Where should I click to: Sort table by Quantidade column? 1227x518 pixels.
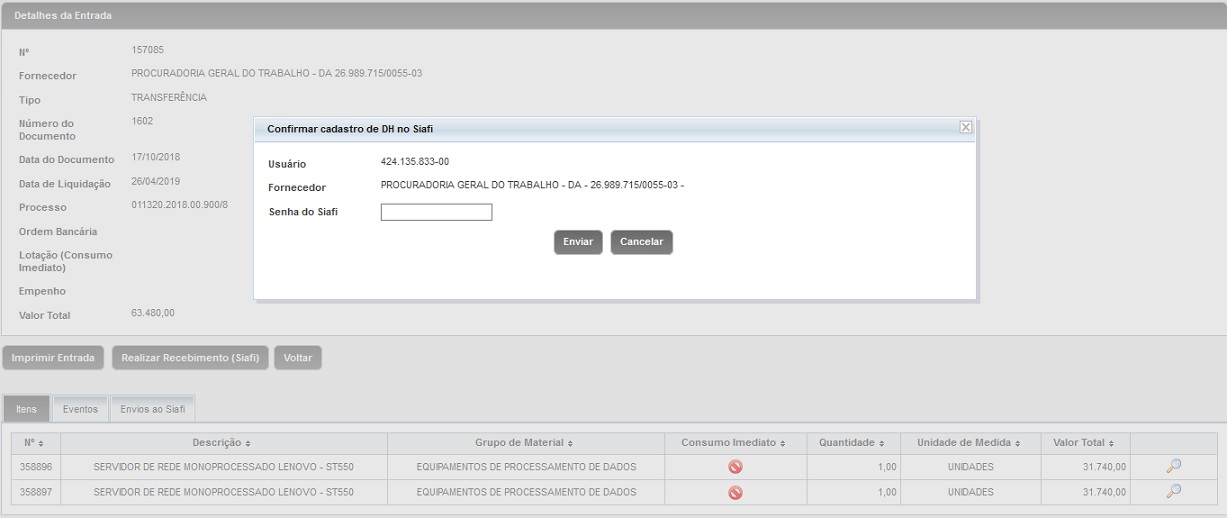point(851,442)
